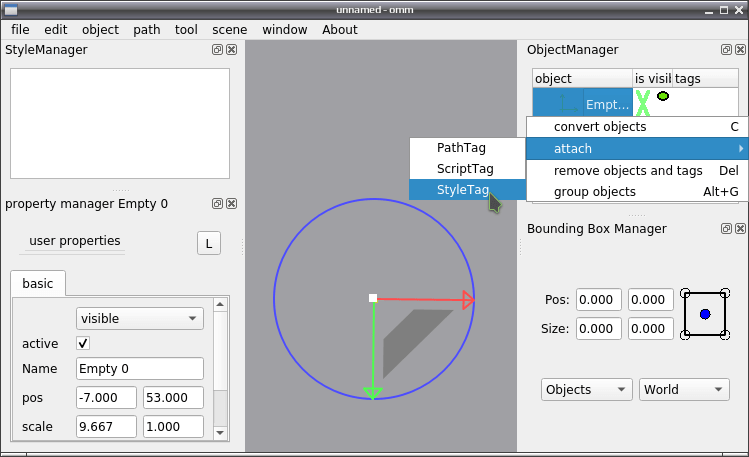The width and height of the screenshot is (749, 457).
Task: Click the L button
Action: click(x=209, y=244)
